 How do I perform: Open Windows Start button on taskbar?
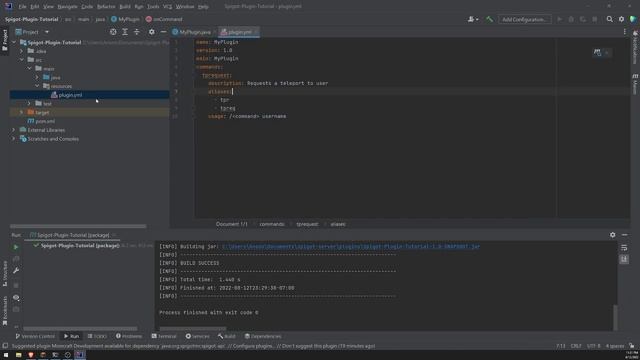click(6, 355)
